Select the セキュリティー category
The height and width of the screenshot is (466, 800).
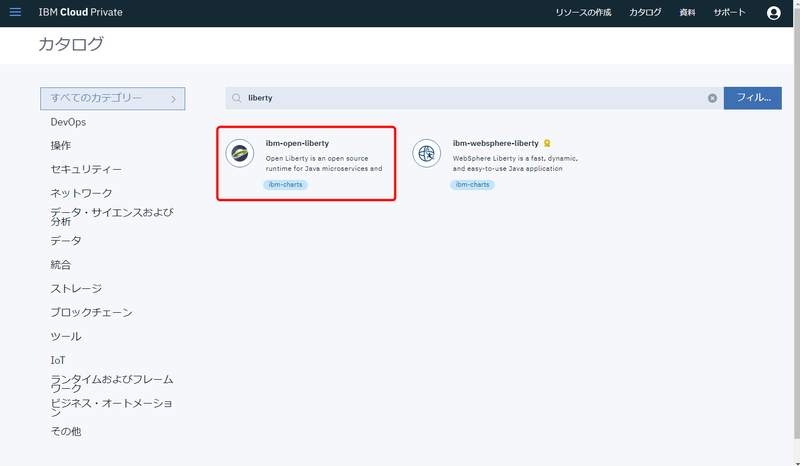86,169
